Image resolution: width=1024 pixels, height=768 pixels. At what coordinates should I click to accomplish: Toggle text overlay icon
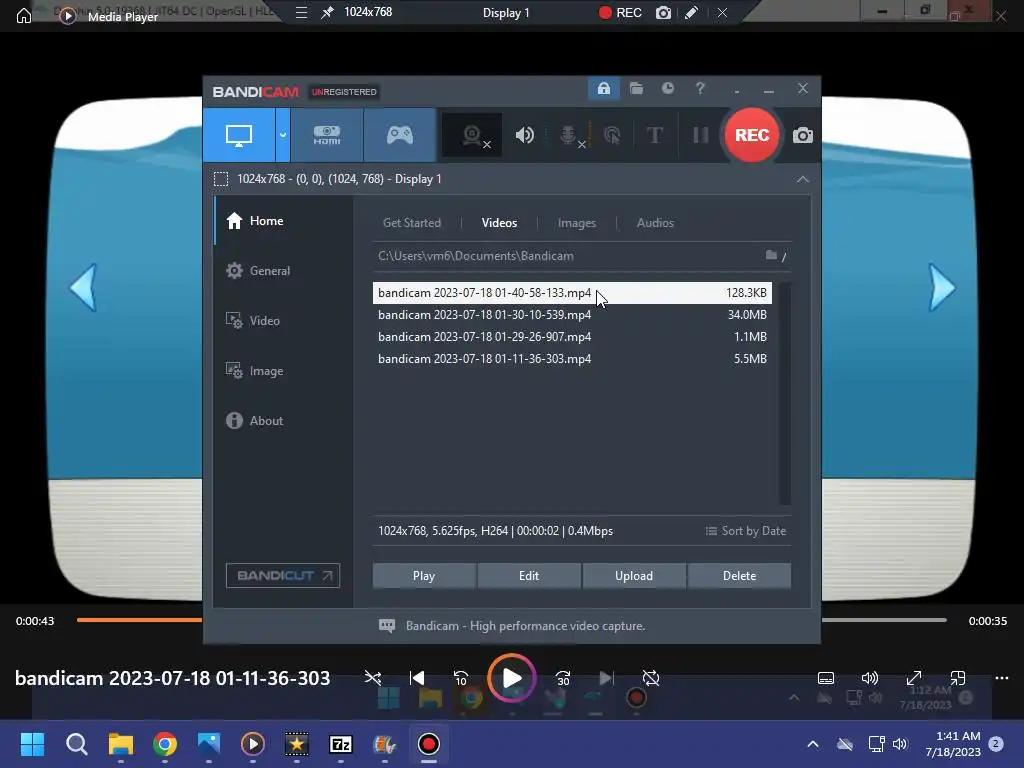[654, 135]
